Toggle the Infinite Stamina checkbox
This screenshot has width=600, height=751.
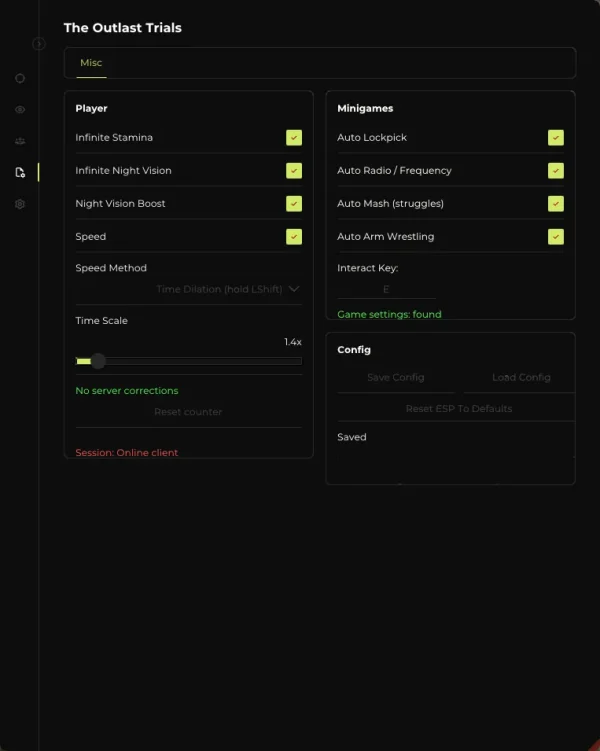tap(294, 137)
